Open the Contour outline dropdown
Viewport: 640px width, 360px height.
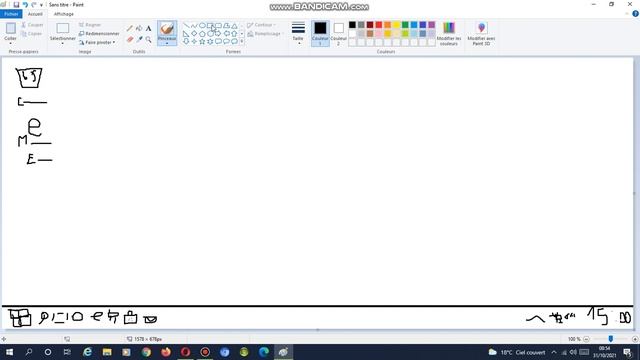click(262, 25)
